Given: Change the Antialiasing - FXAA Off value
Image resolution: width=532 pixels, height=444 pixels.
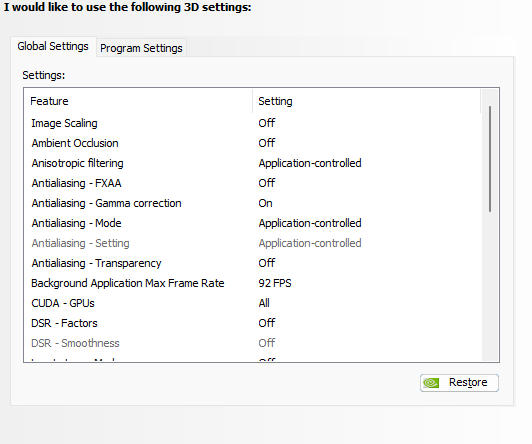Looking at the screenshot, I should point(267,183).
